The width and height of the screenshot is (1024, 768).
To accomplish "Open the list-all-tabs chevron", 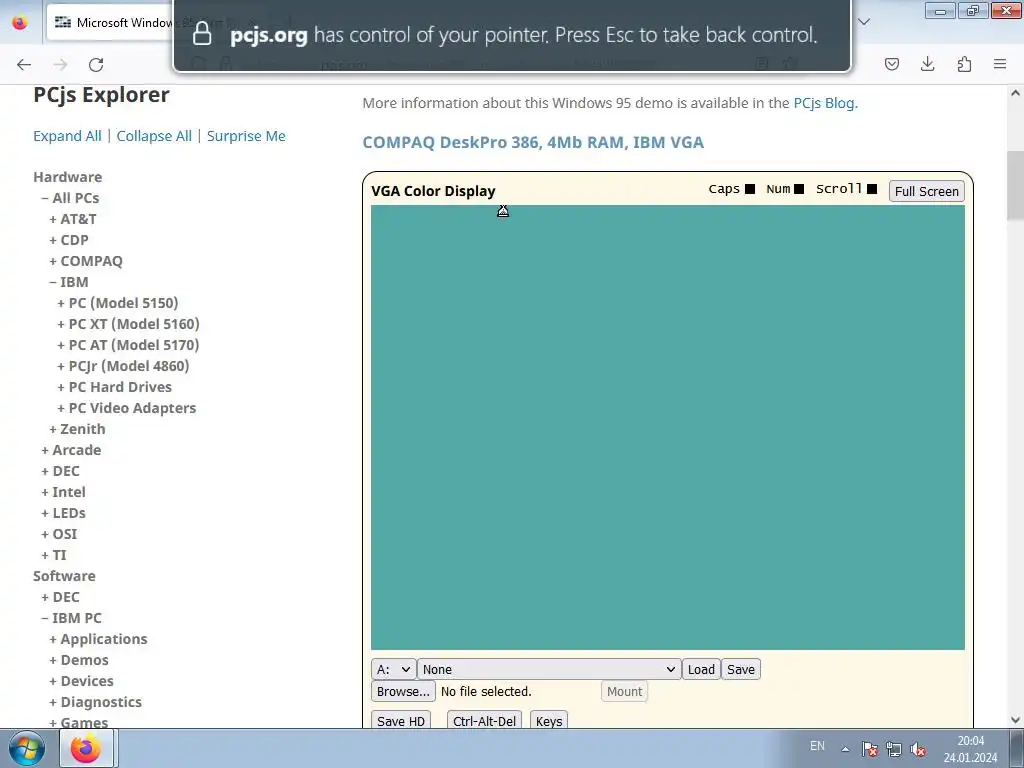I will pyautogui.click(x=864, y=22).
